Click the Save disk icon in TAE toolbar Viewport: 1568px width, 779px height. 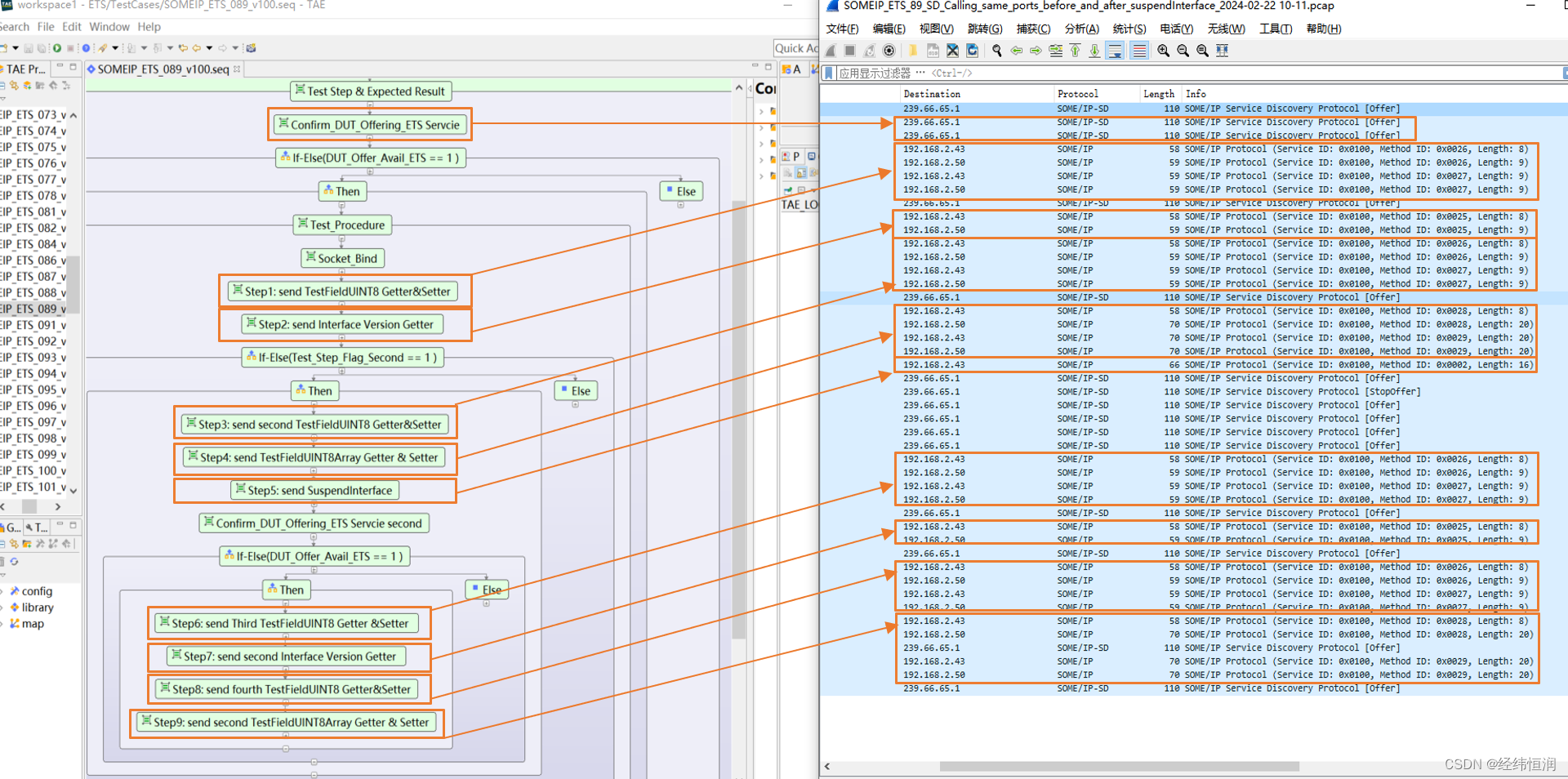pyautogui.click(x=29, y=48)
